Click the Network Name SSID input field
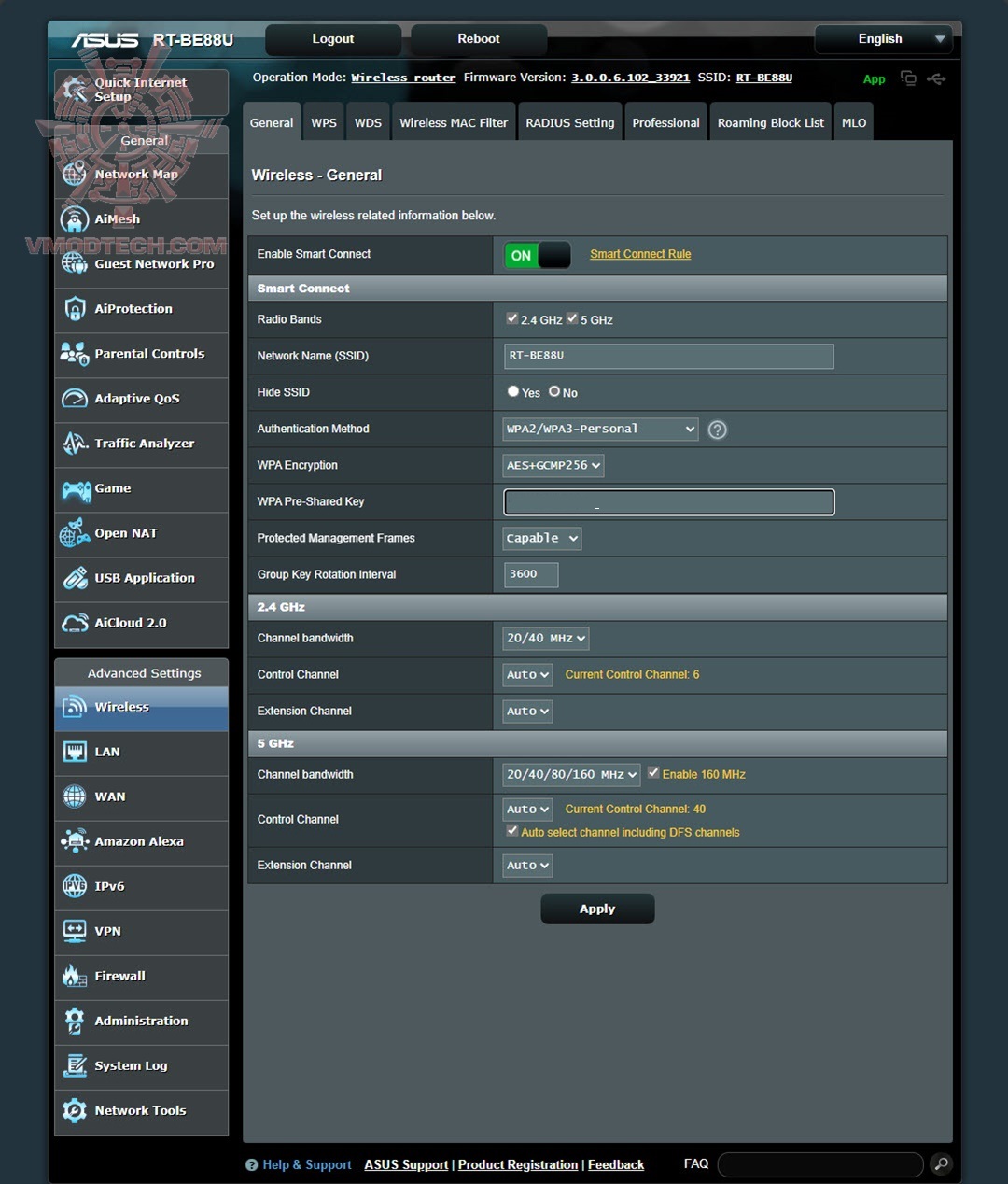Image resolution: width=1008 pixels, height=1184 pixels. click(x=668, y=356)
